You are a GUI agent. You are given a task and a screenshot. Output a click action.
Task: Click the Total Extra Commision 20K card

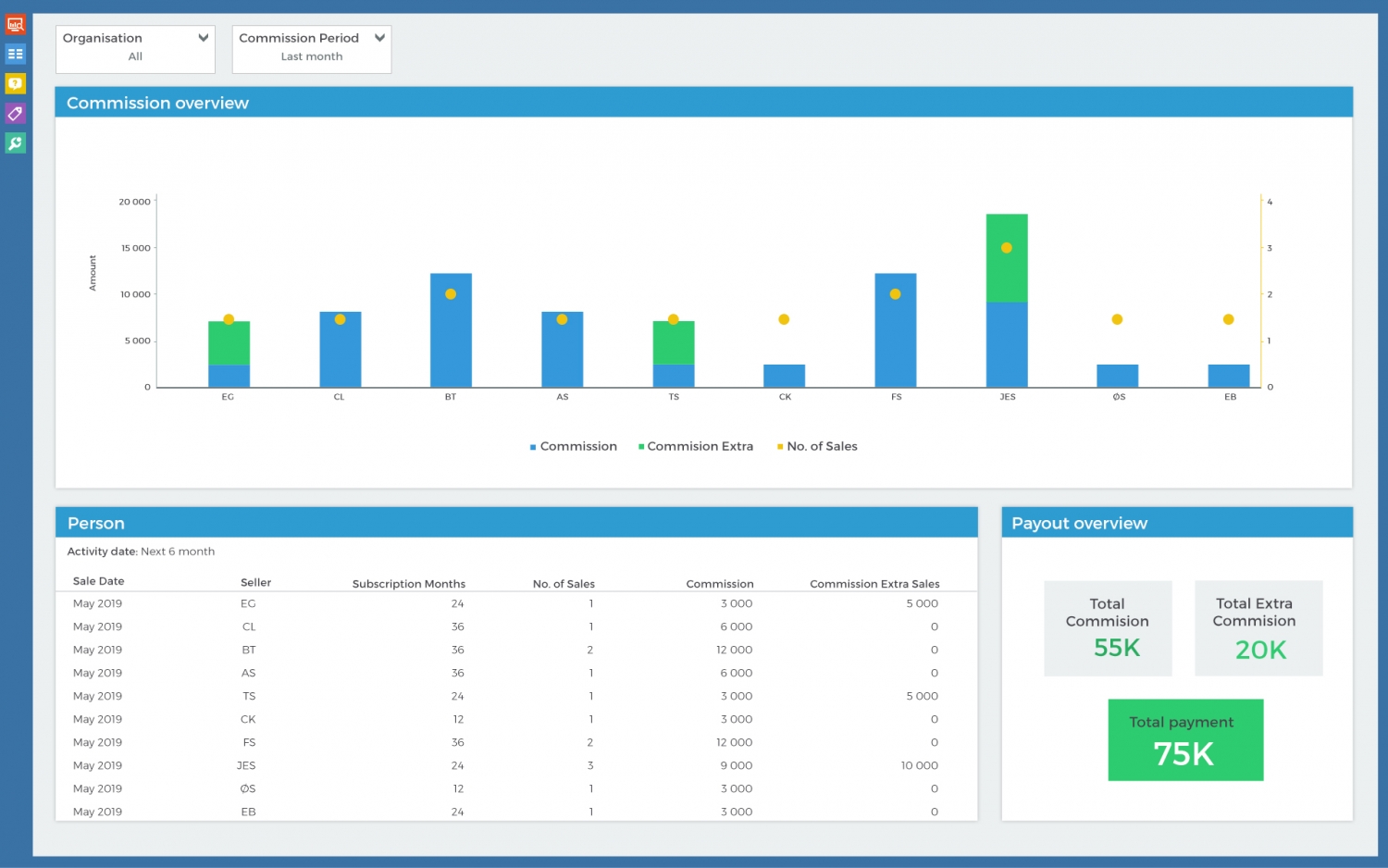pyautogui.click(x=1258, y=628)
